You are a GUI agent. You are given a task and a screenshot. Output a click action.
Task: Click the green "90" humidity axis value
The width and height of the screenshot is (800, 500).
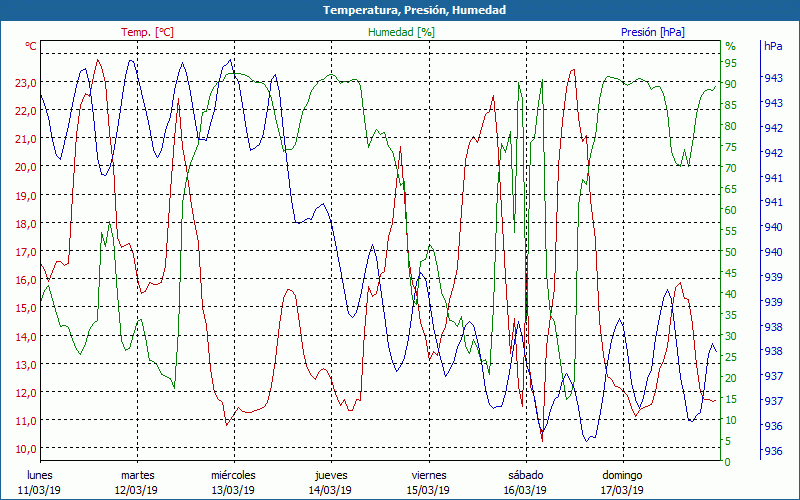point(731,84)
